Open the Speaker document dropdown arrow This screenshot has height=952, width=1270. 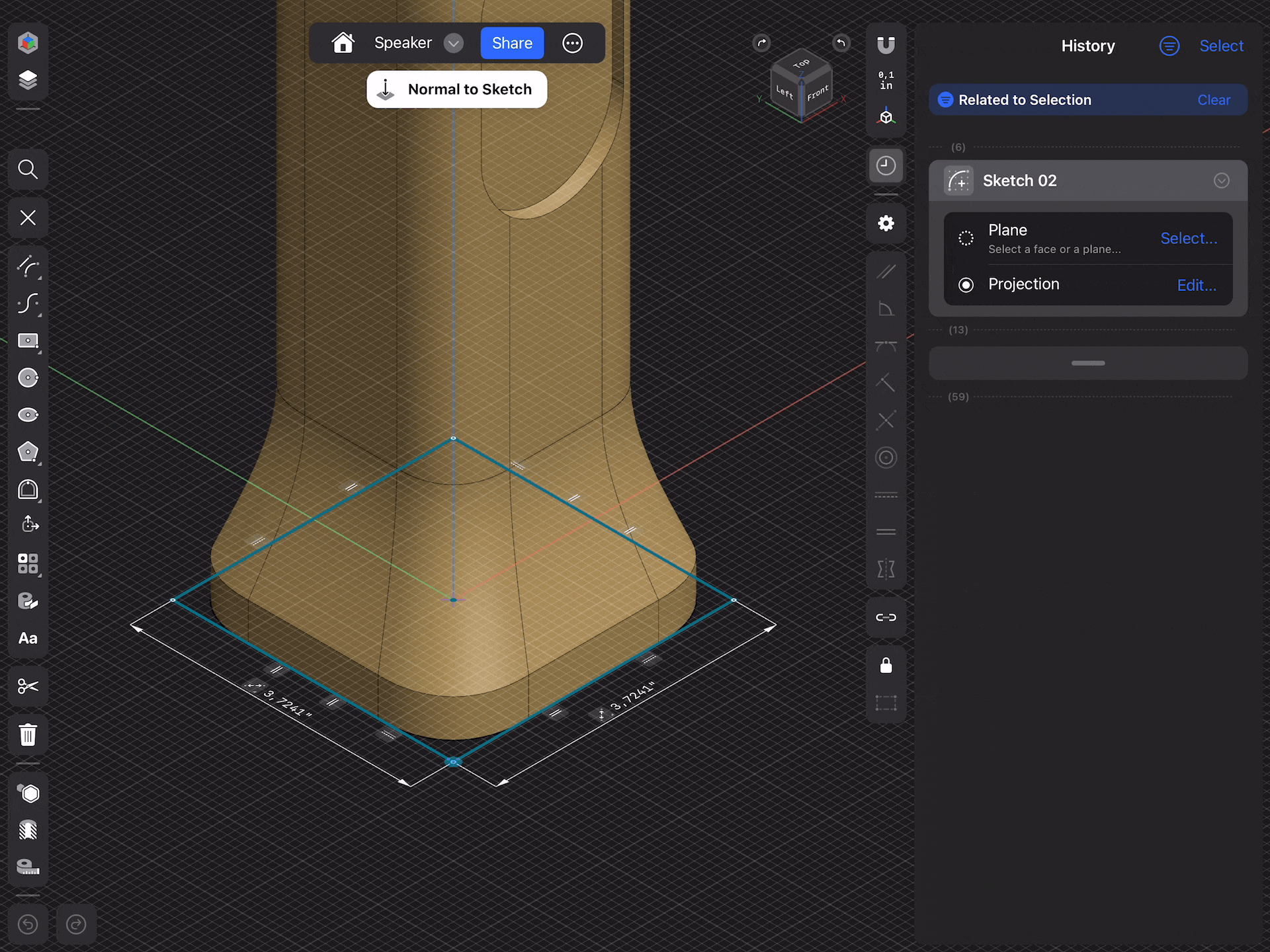[453, 44]
